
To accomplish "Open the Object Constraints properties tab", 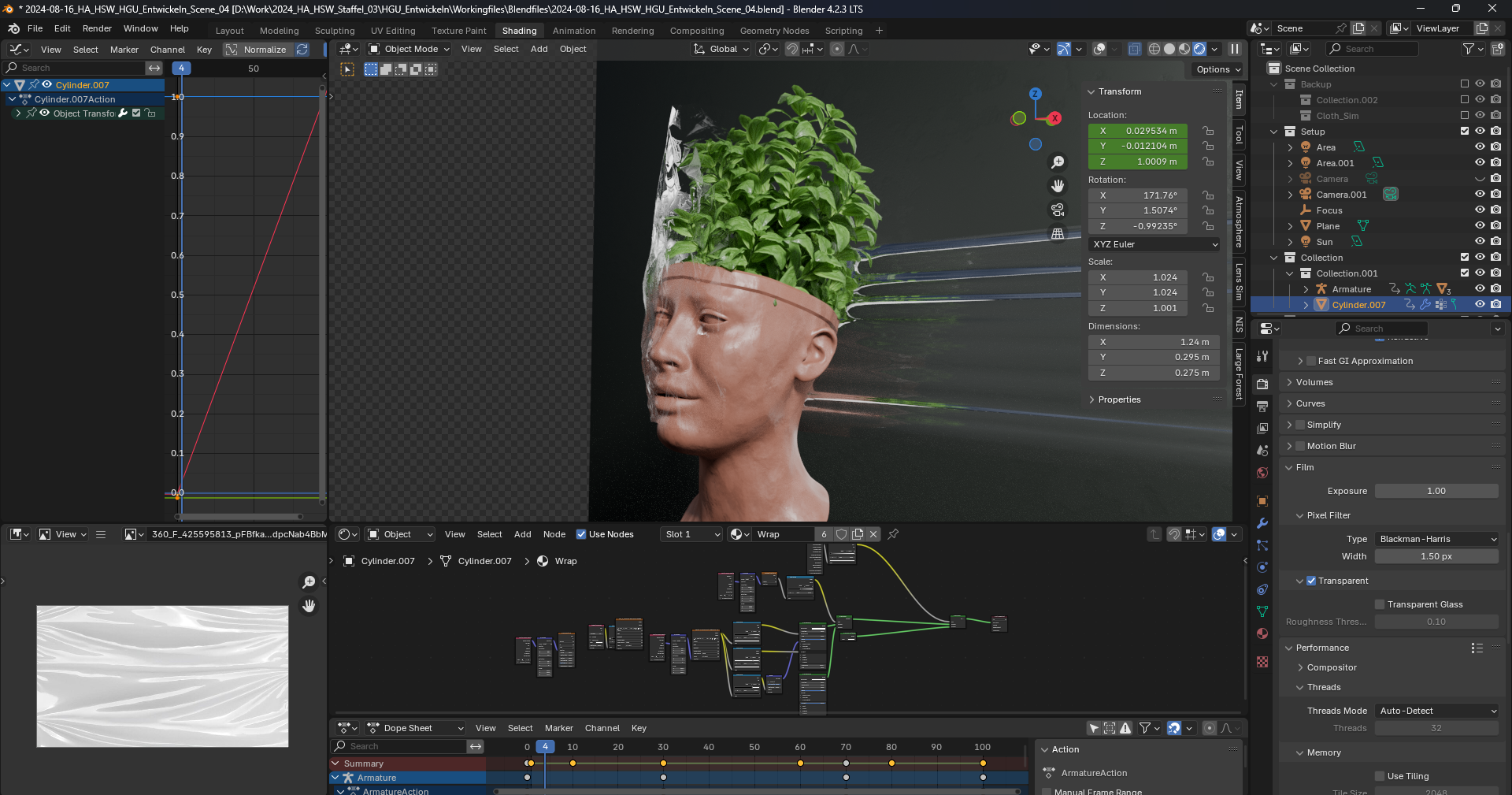I will coord(1262,589).
